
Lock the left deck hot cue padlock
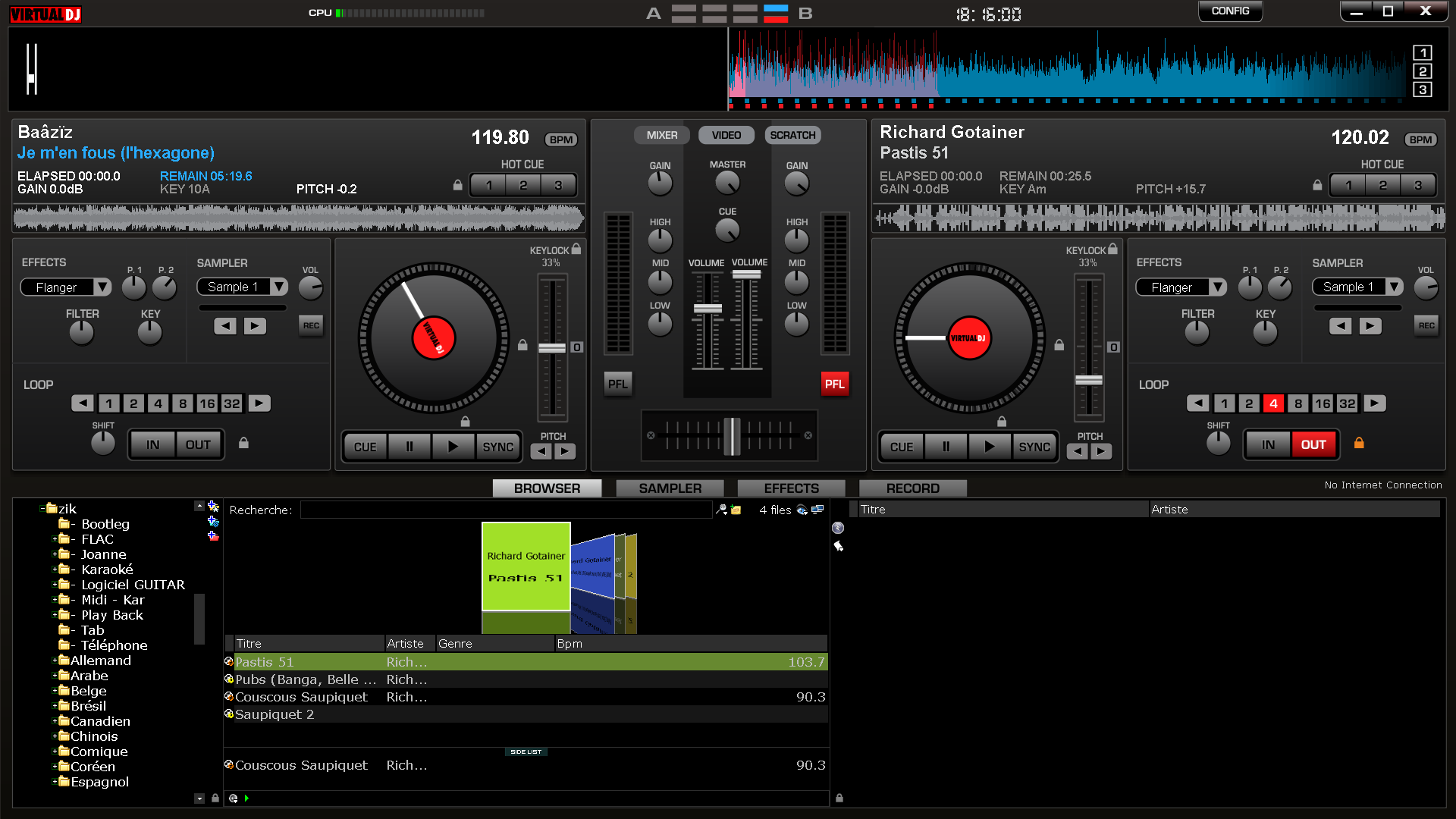pos(457,185)
